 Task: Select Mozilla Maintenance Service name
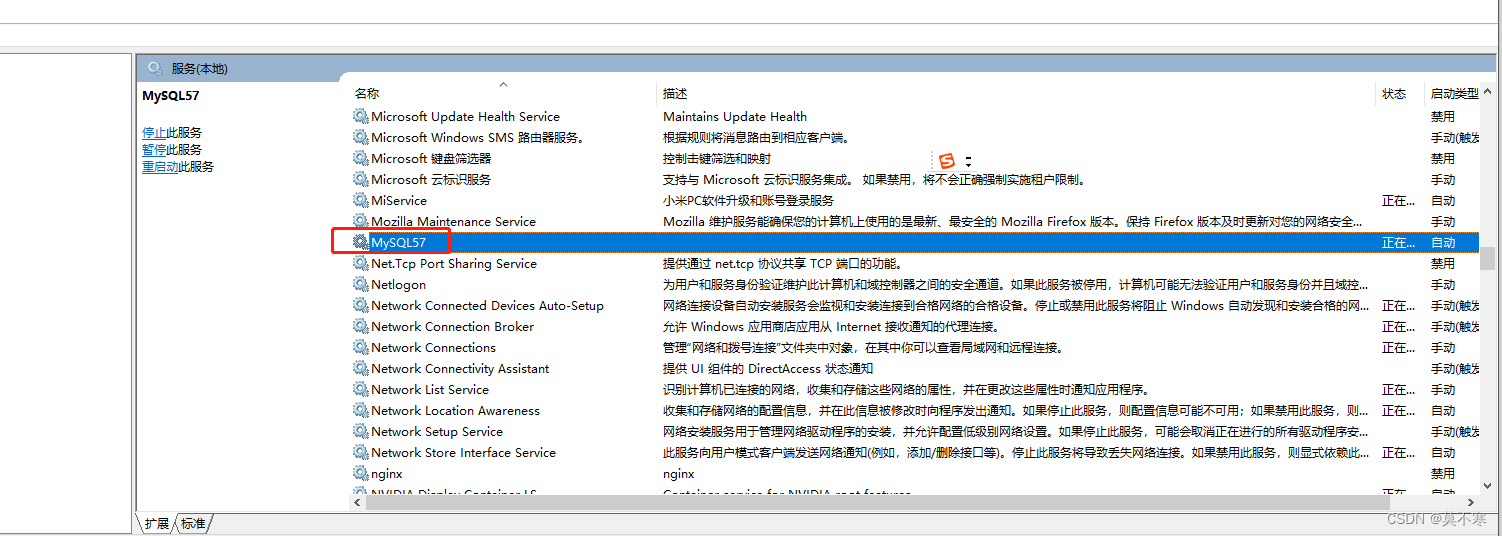[x=453, y=221]
